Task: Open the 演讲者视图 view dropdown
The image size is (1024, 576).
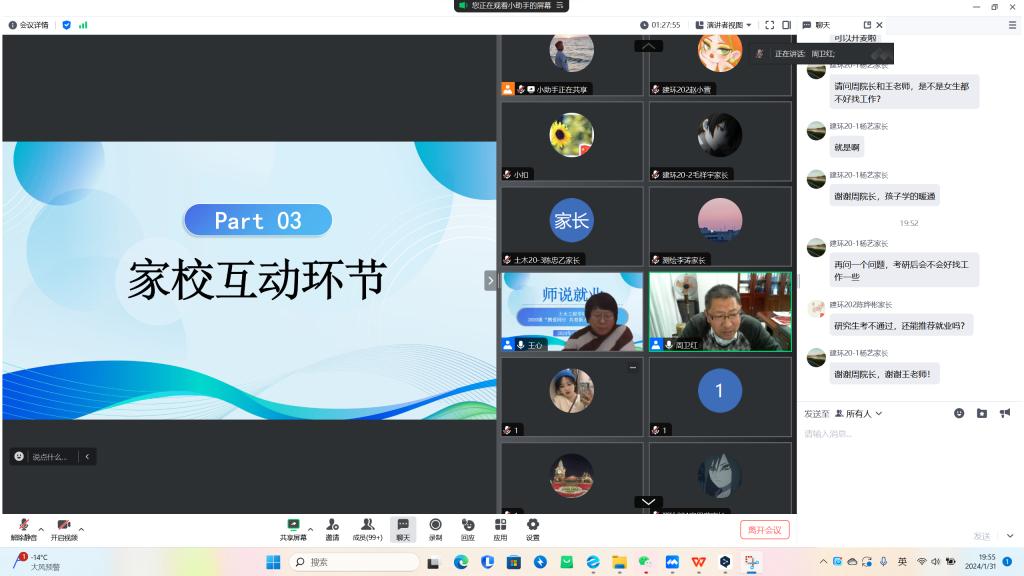Action: [x=729, y=25]
